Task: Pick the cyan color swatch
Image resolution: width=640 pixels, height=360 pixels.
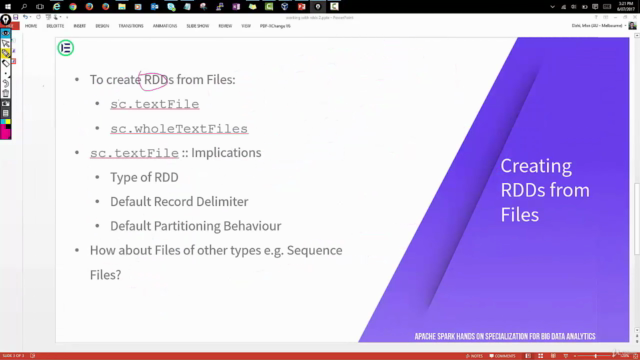Action: [3, 122]
